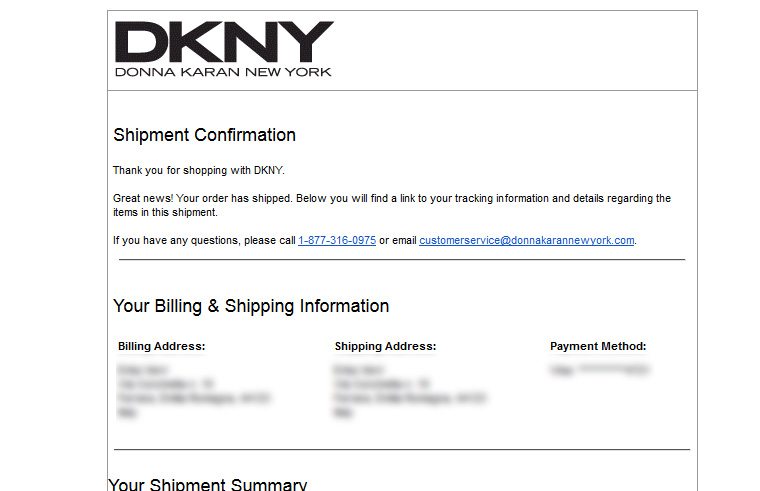Select the Payment Method label
760x491 pixels.
598,346
